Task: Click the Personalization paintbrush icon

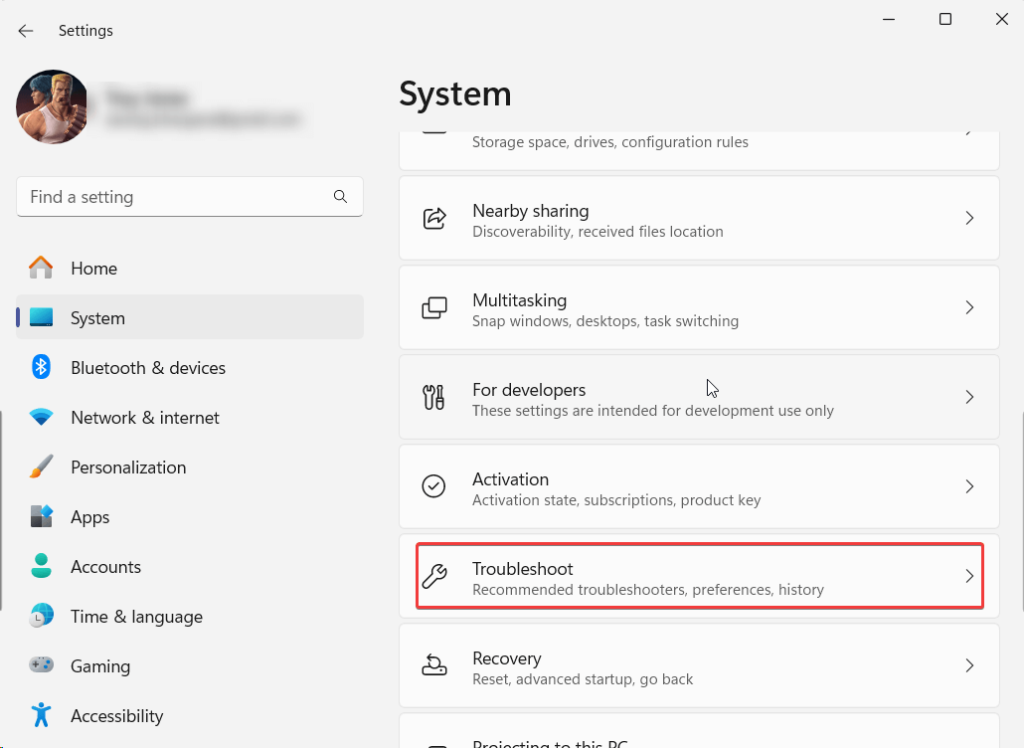Action: click(41, 467)
